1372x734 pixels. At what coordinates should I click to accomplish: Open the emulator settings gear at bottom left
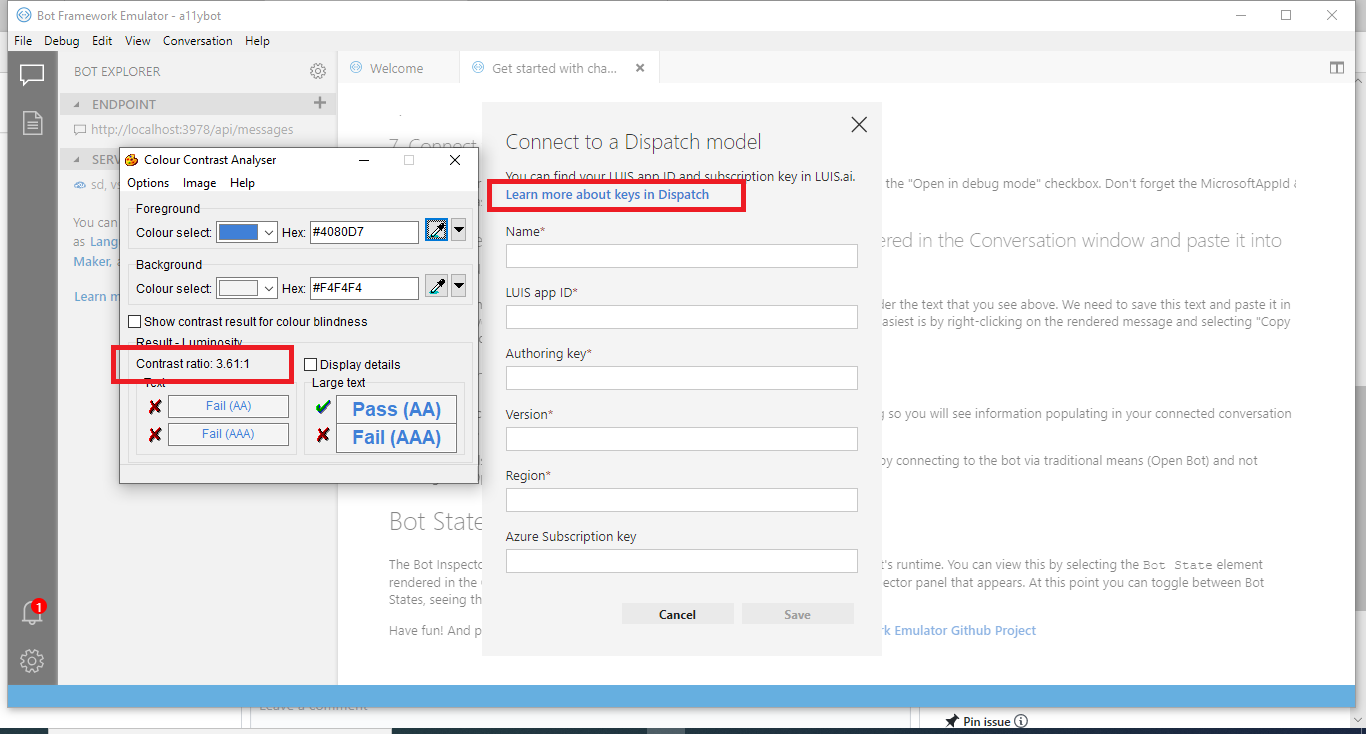(31, 661)
